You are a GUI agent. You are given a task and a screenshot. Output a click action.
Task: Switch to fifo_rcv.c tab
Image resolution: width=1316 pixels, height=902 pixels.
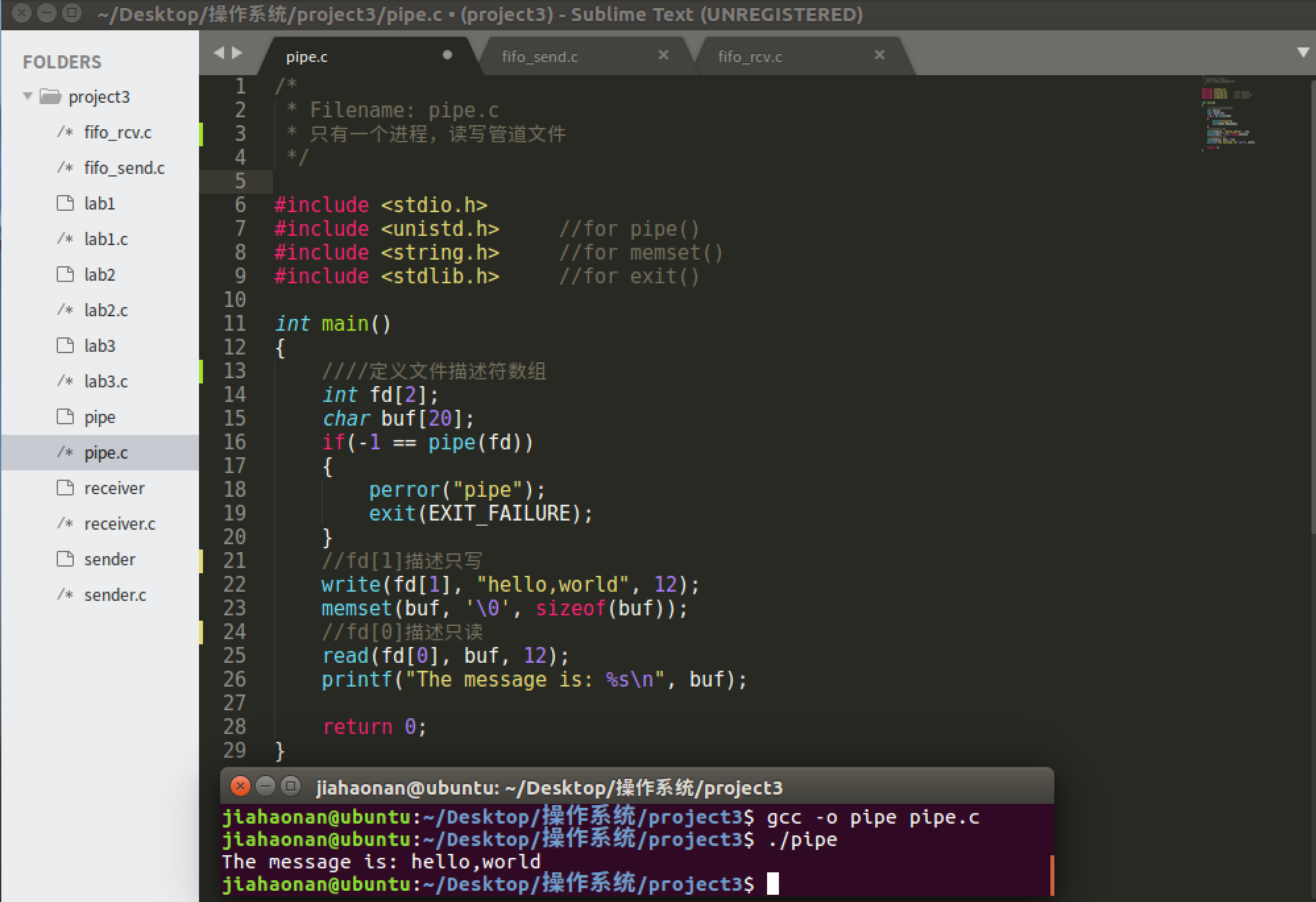749,57
